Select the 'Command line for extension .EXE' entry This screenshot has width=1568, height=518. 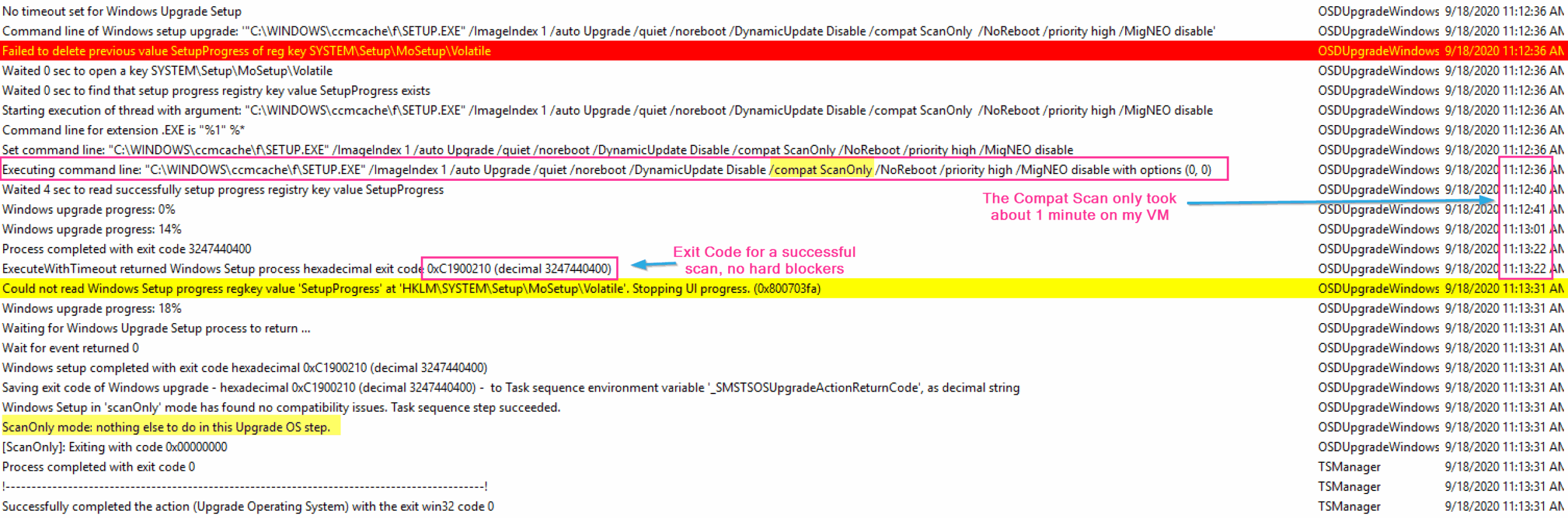(123, 130)
